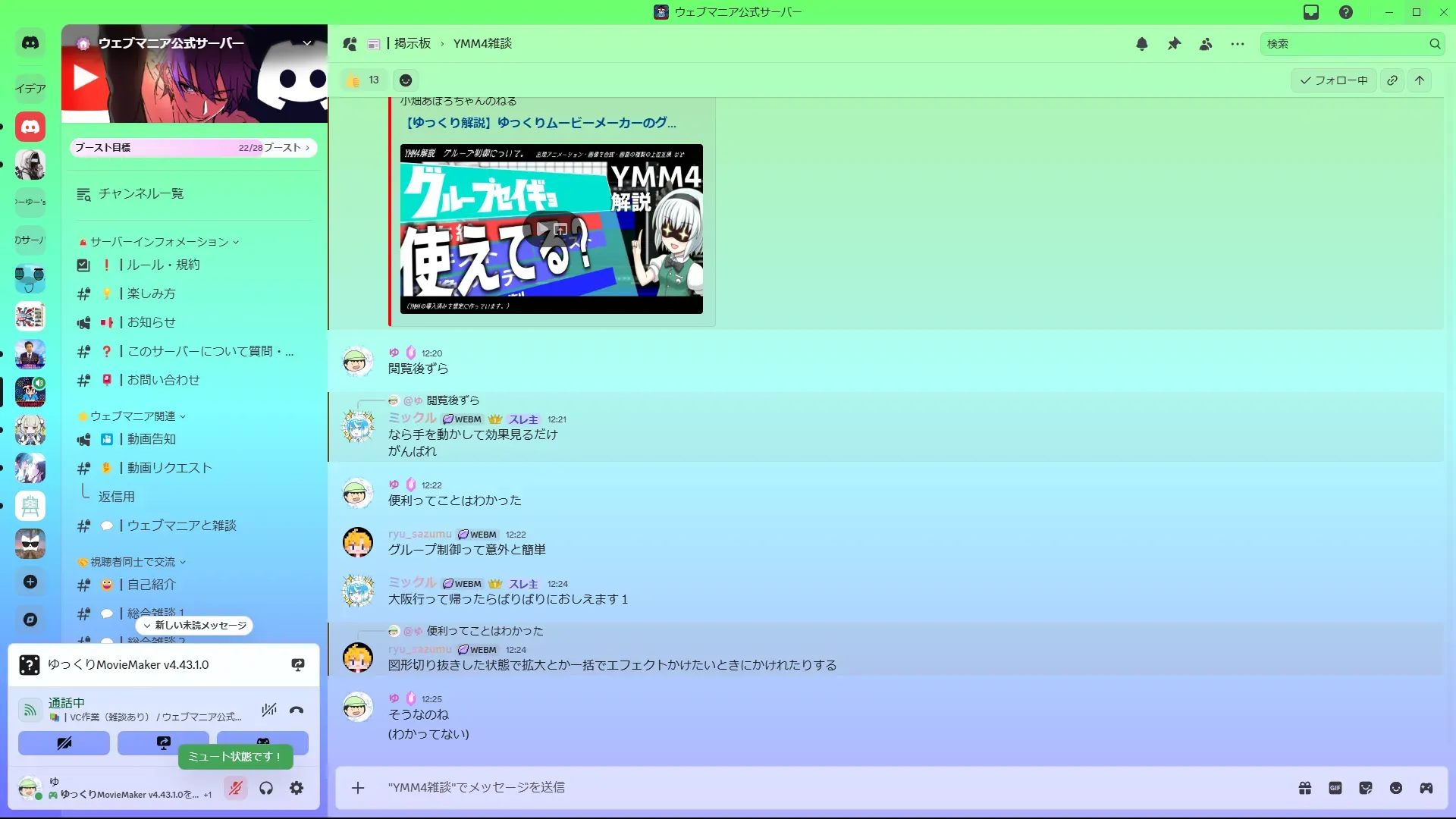Disconnect from the voice call
Image resolution: width=1456 pixels, height=819 pixels.
click(x=297, y=710)
